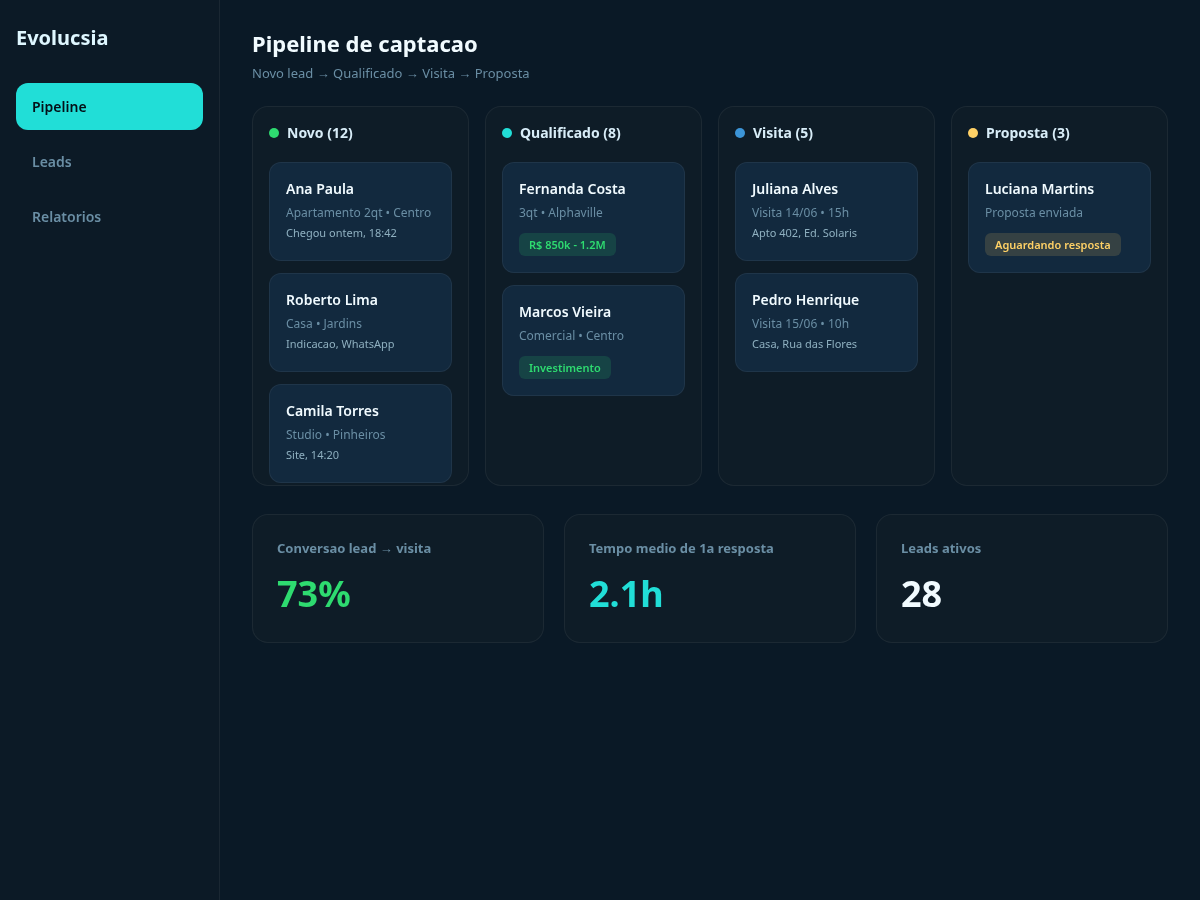Click the Aguardando resposta badge
Image resolution: width=1200 pixels, height=900 pixels.
[1052, 245]
